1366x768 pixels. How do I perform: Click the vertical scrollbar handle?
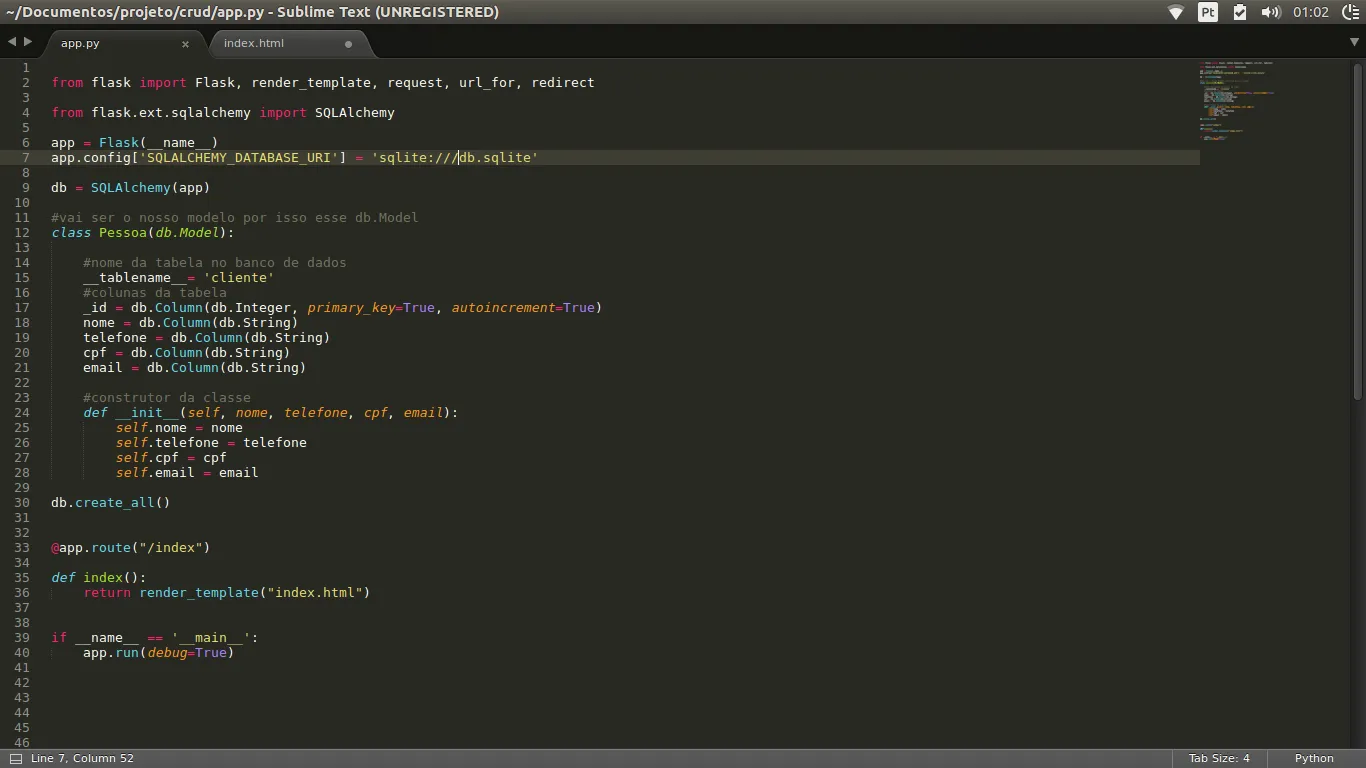[x=1357, y=230]
